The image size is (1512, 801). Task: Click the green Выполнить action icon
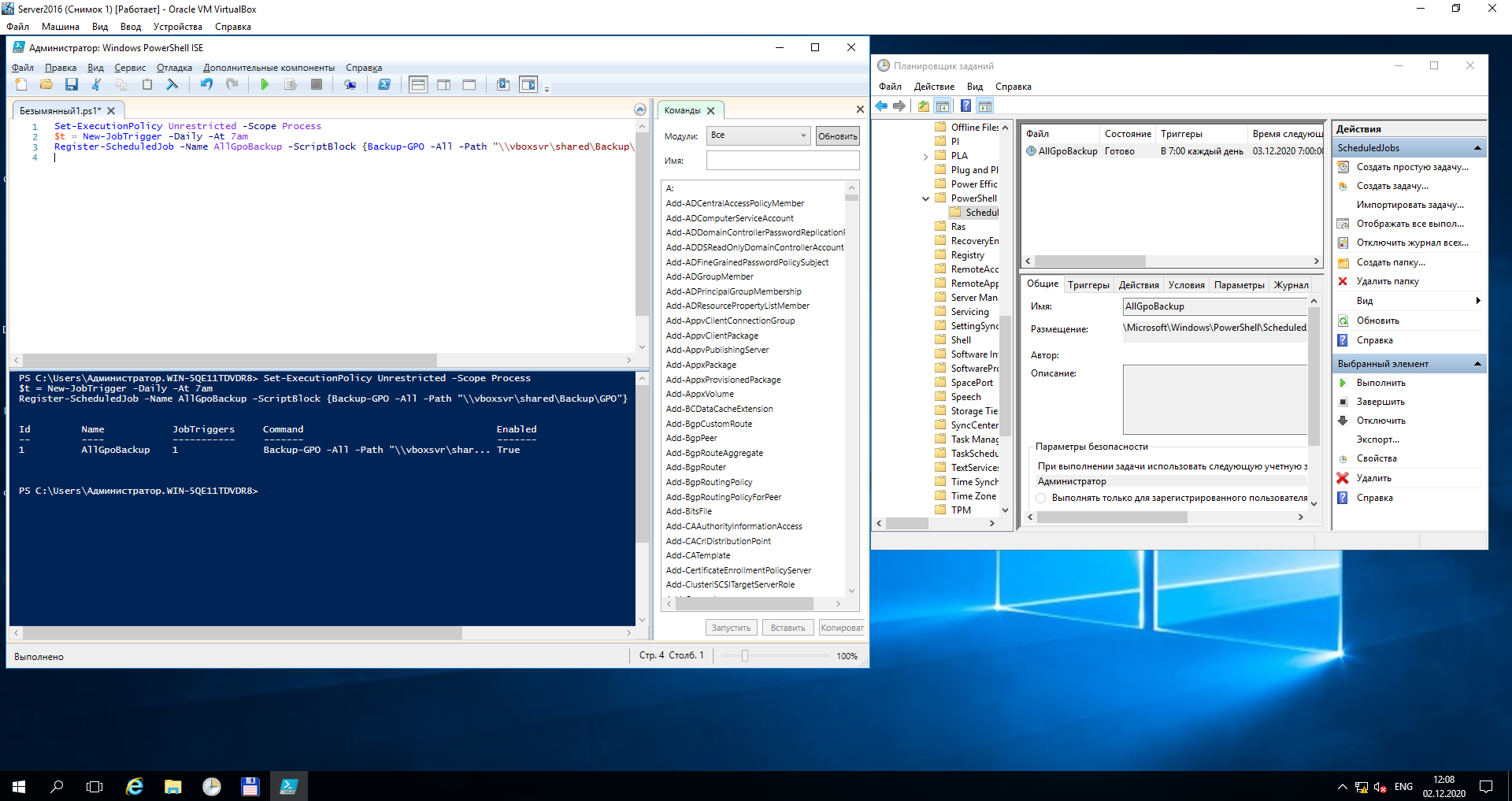1343,383
